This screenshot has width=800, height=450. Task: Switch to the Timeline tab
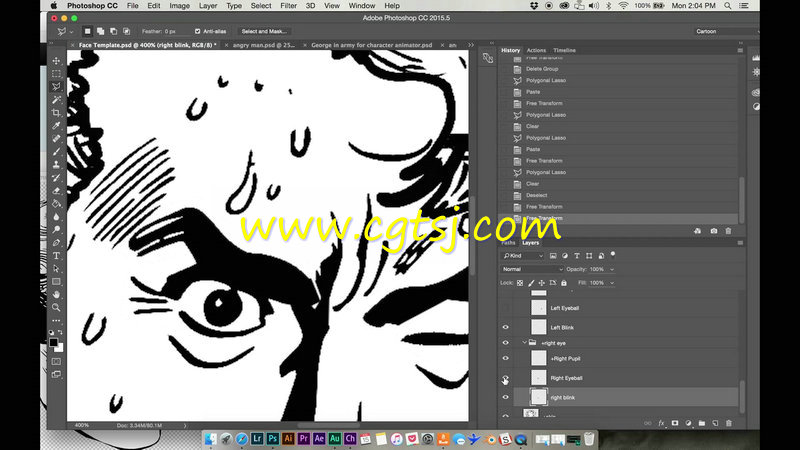564,51
